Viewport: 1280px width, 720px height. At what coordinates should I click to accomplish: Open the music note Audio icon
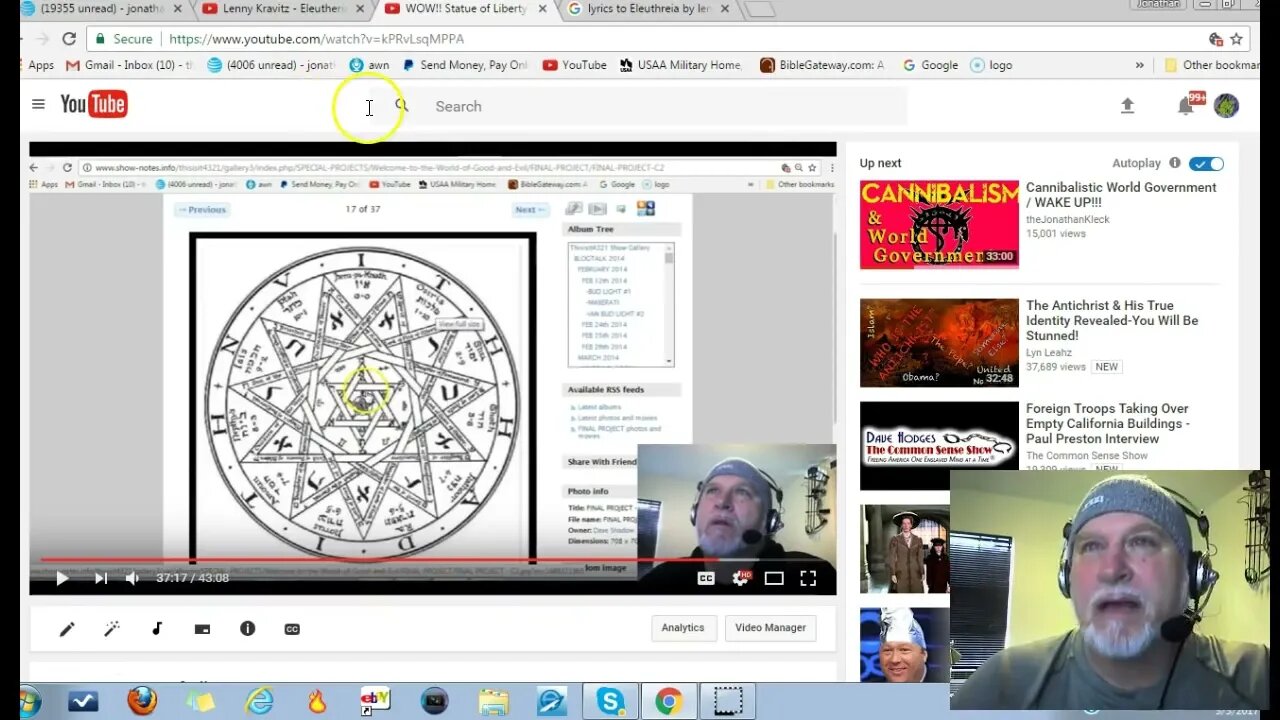pyautogui.click(x=157, y=629)
